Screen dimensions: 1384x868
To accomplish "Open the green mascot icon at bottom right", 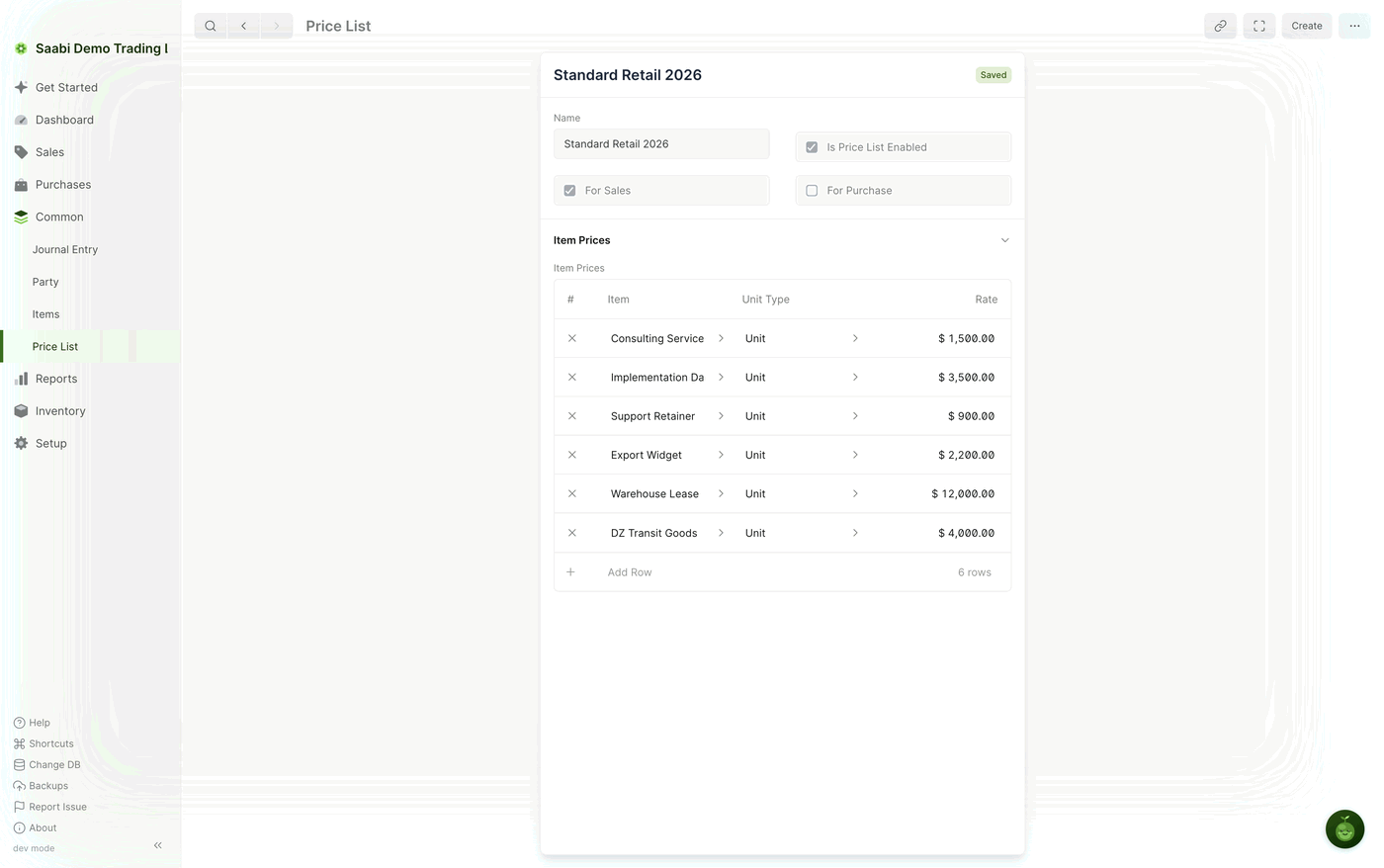I will click(x=1344, y=829).
